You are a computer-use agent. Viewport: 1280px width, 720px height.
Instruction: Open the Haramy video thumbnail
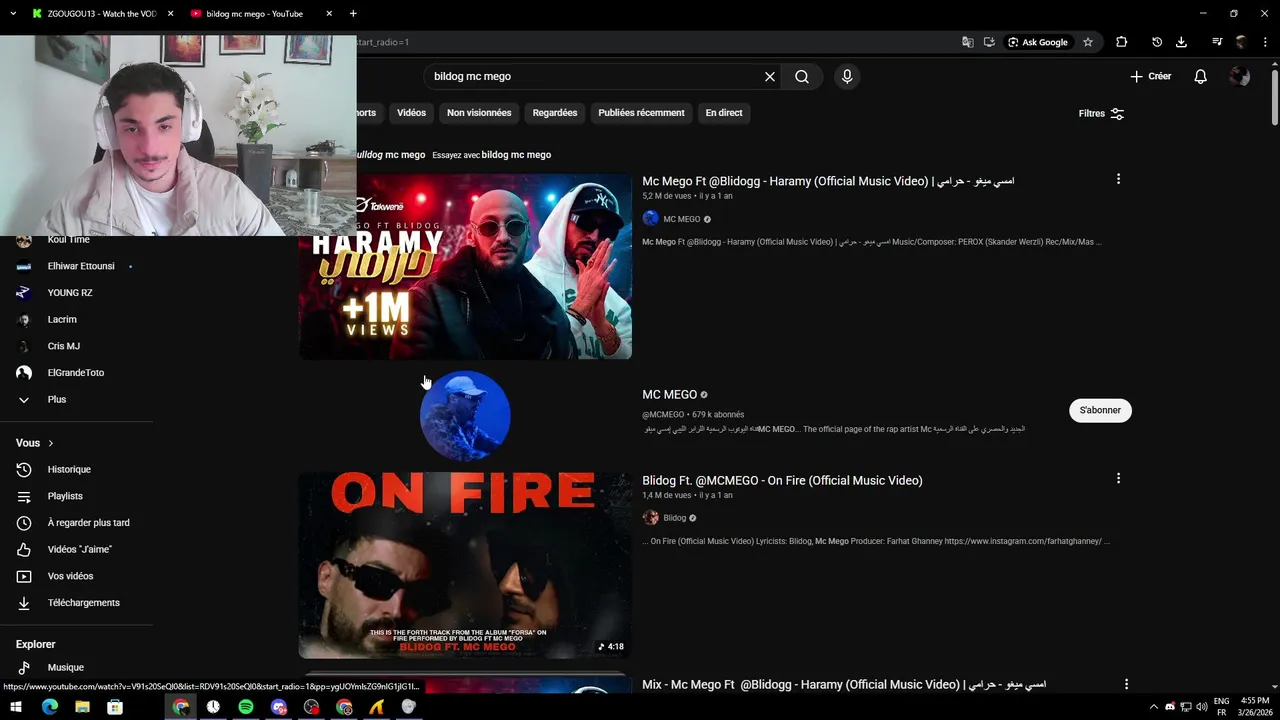(x=465, y=266)
